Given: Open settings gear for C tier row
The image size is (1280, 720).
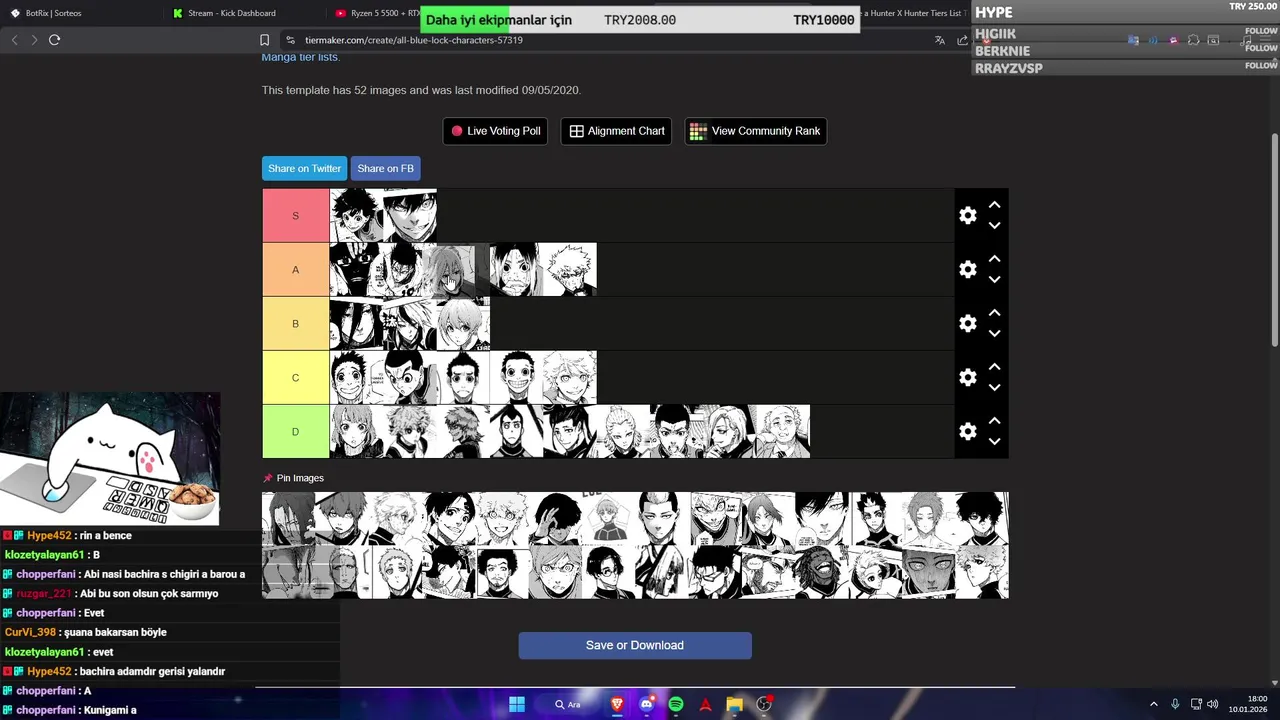Looking at the screenshot, I should [x=967, y=377].
